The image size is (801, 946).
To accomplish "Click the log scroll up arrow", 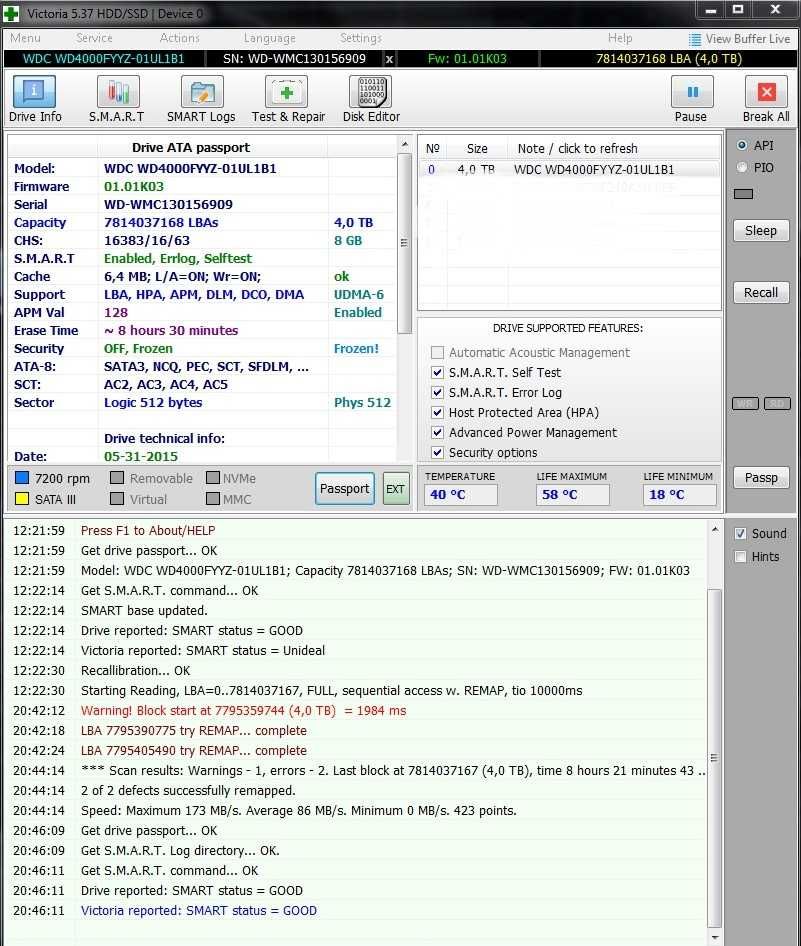I will point(714,529).
